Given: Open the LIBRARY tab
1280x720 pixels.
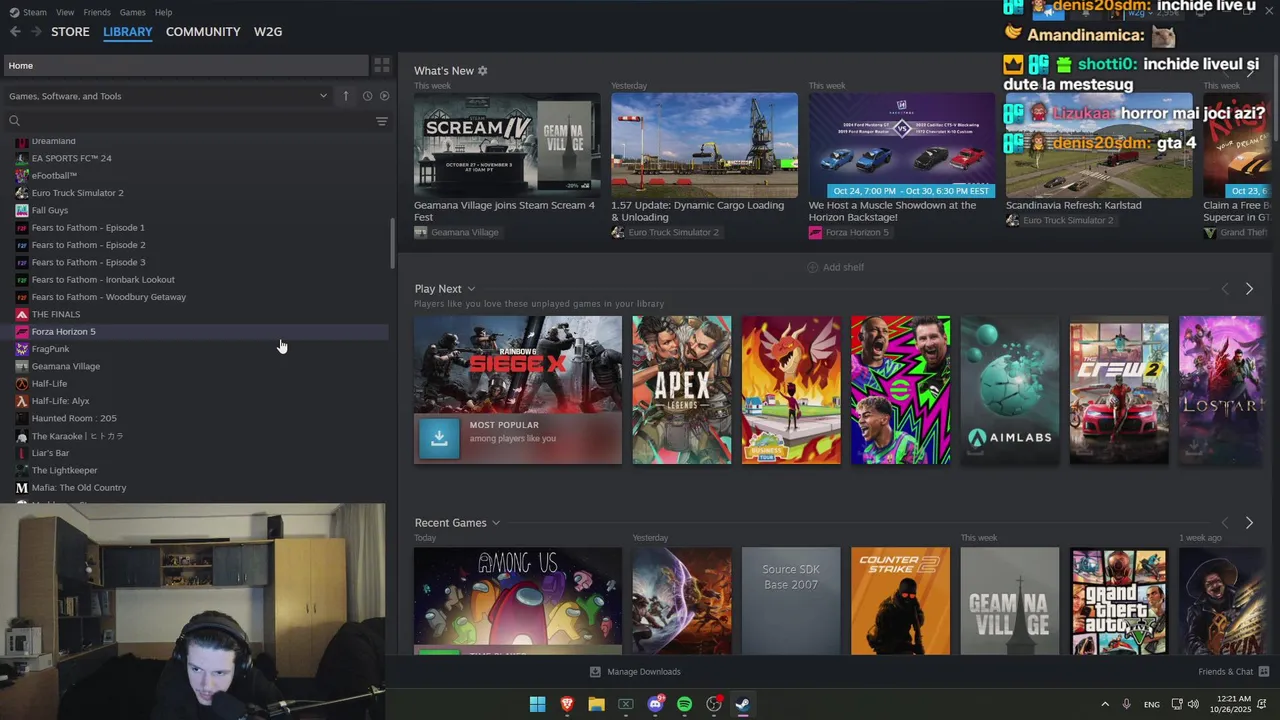Looking at the screenshot, I should coord(128,32).
